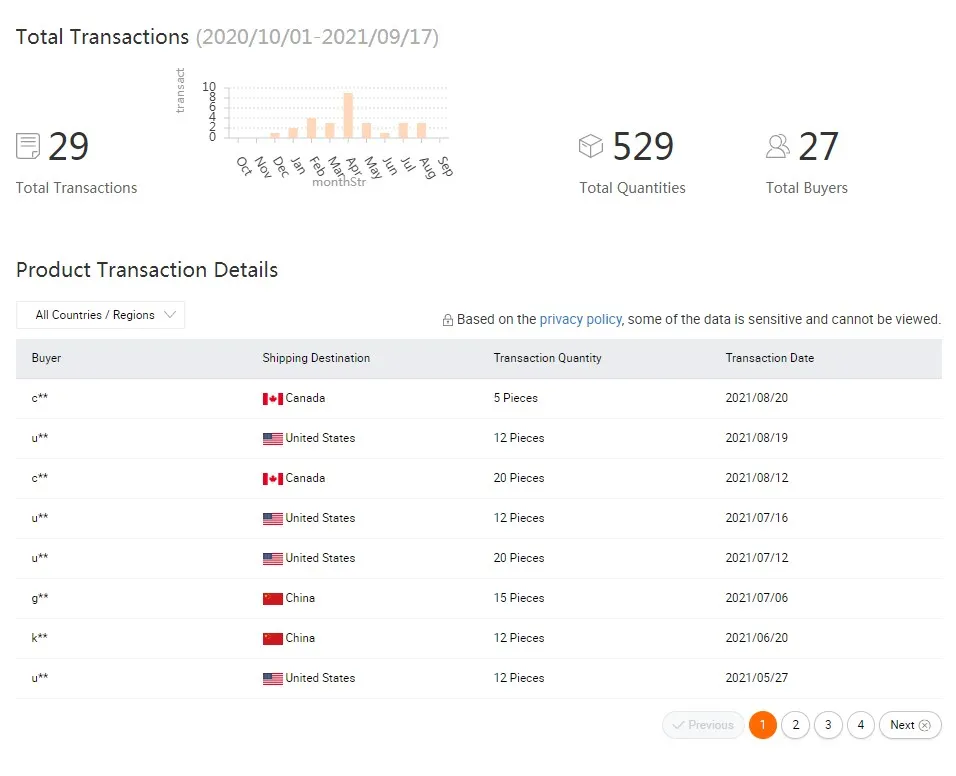Click the United States flag for 2021/08/19
The image size is (956, 776).
tap(272, 438)
